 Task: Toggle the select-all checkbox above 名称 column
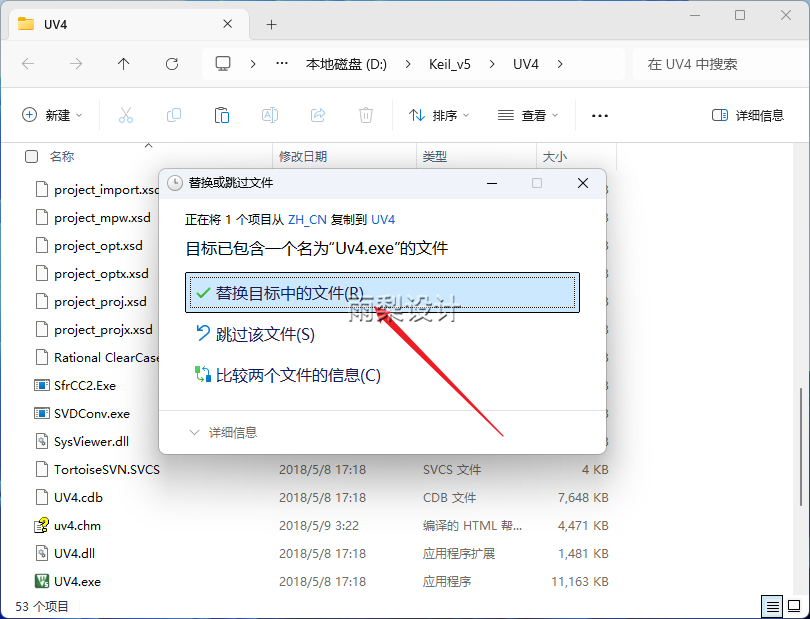[x=29, y=156]
